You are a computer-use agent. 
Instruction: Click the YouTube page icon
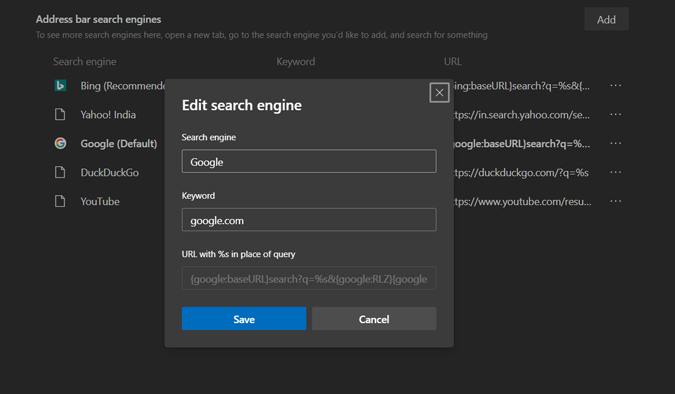(60, 201)
